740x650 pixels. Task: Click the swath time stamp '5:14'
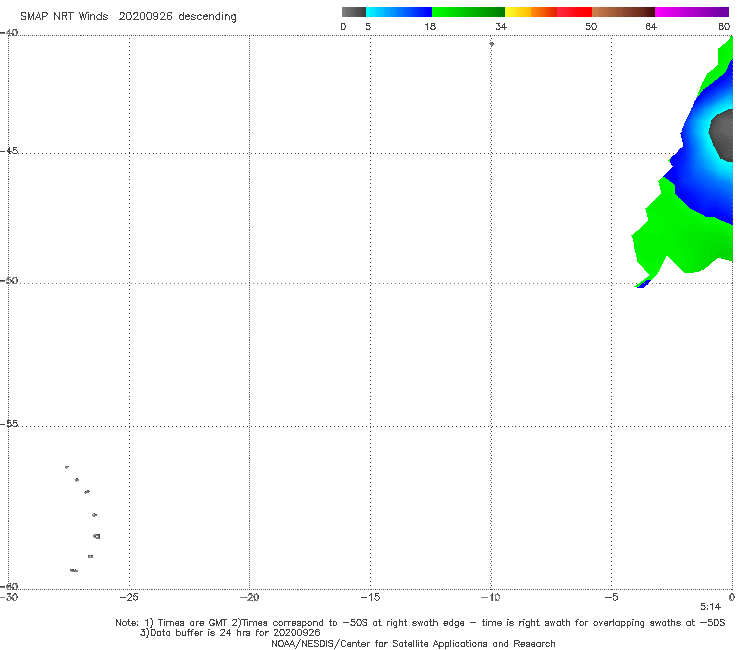[710, 607]
